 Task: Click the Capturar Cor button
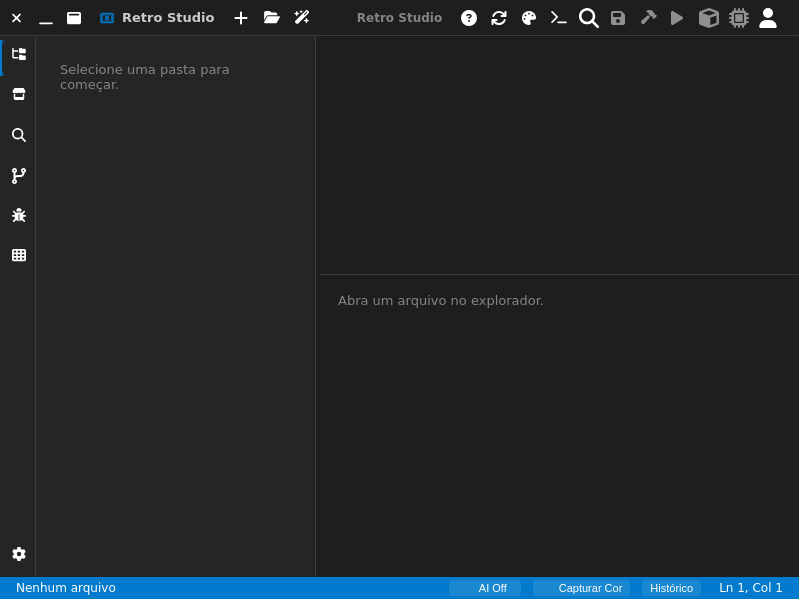[581, 588]
